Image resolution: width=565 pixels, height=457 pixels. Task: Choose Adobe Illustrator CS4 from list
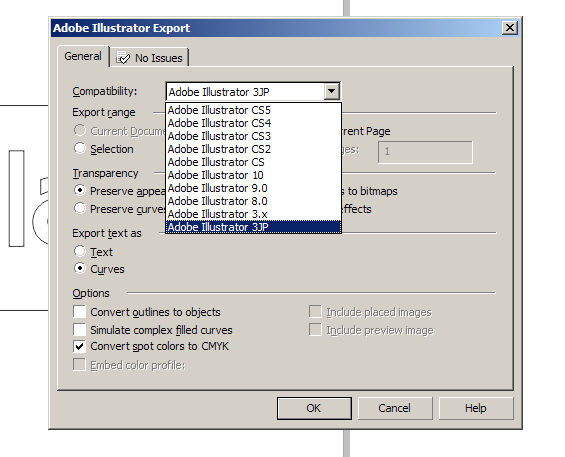pyautogui.click(x=253, y=123)
